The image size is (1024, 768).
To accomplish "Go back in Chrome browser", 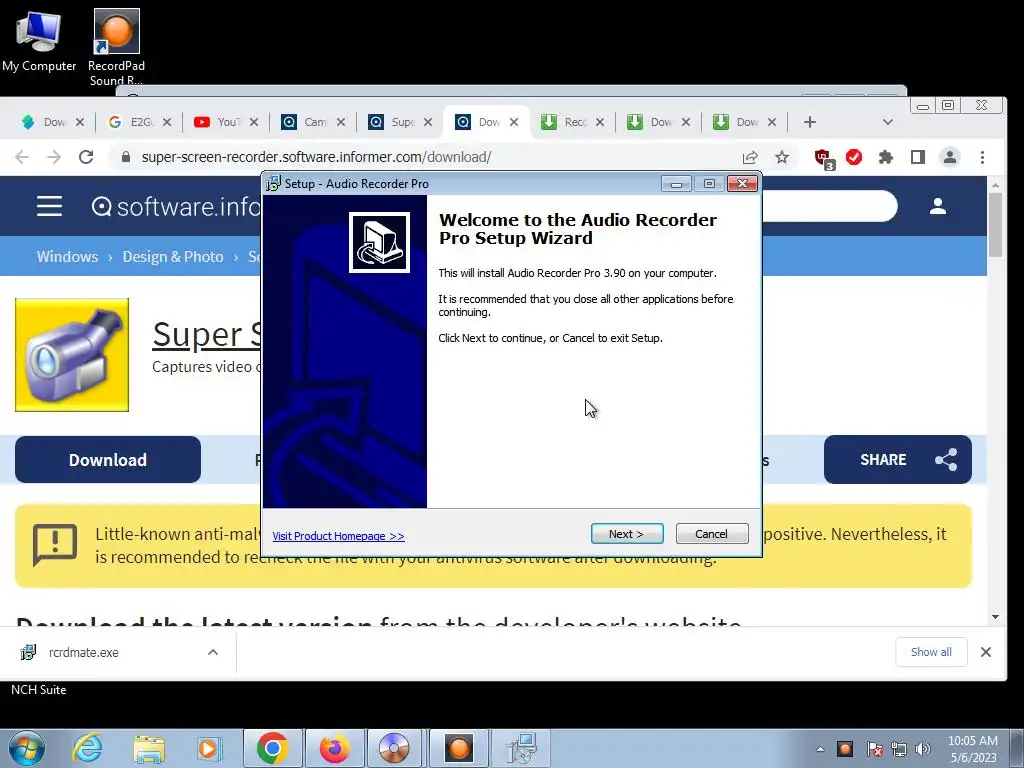I will (22, 157).
